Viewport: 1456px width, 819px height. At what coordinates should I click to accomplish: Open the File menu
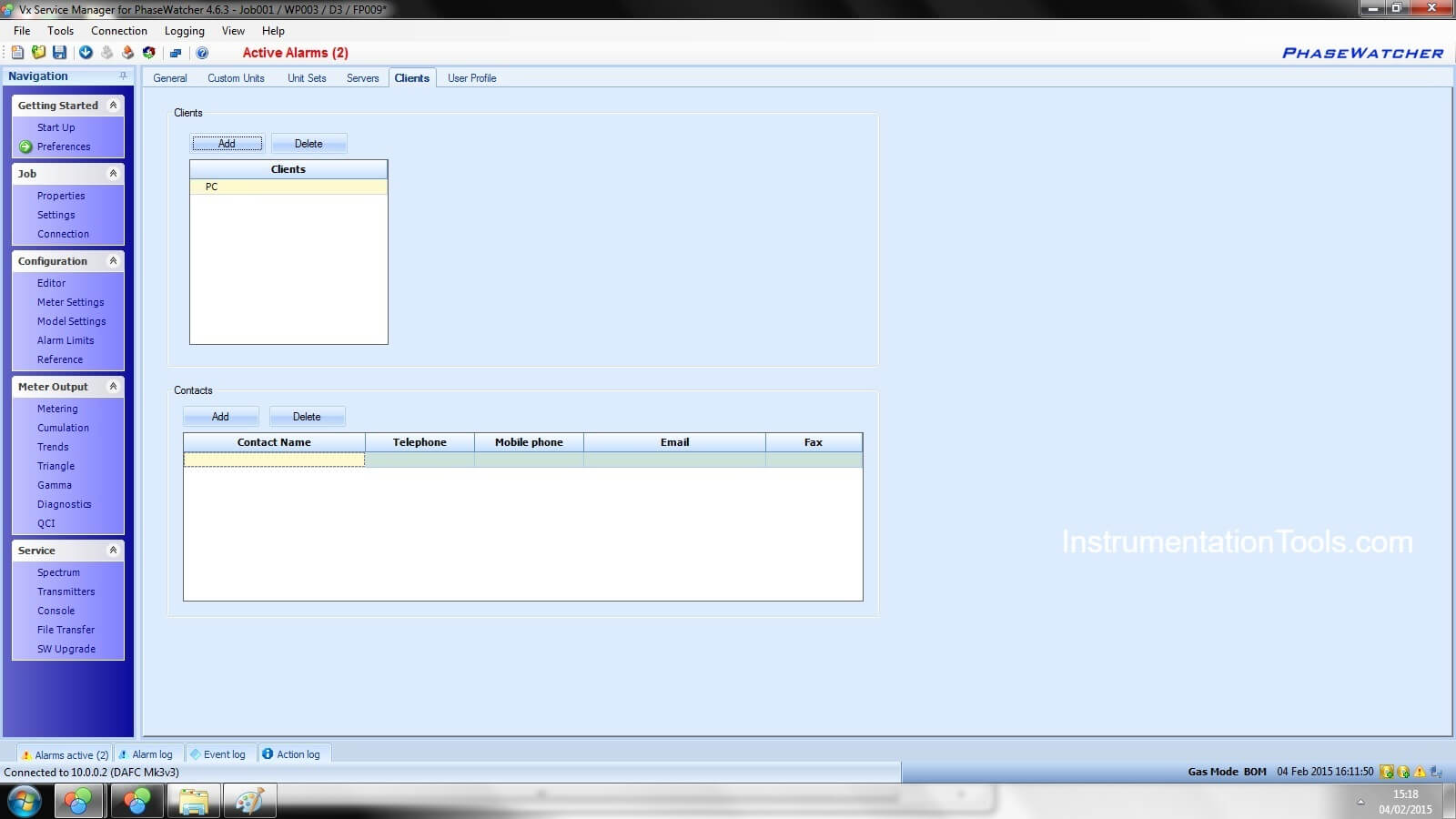coord(22,31)
